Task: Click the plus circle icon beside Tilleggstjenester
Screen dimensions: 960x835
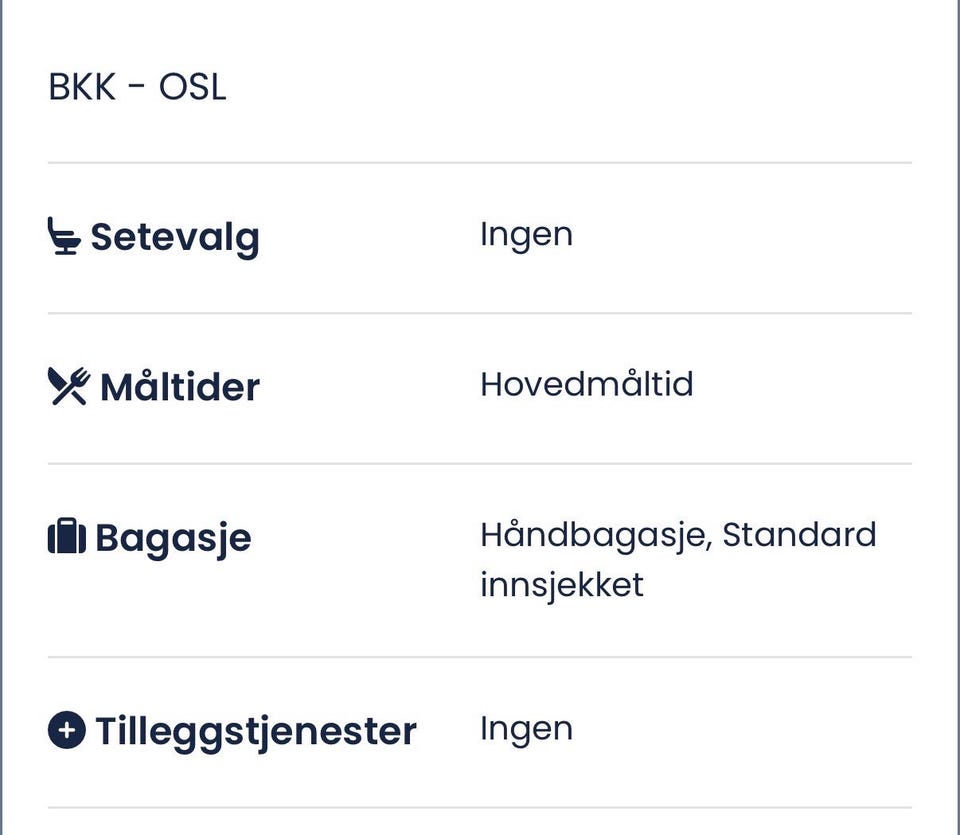Action: [x=66, y=730]
